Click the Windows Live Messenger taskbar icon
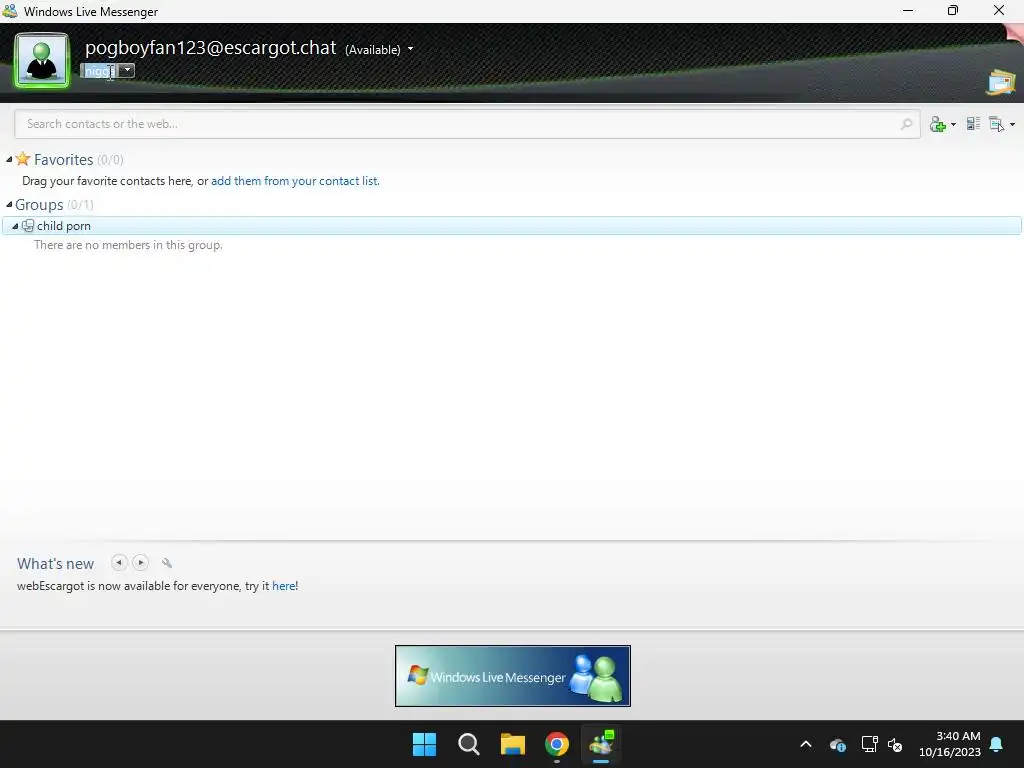Viewport: 1024px width, 768px height. tap(601, 744)
